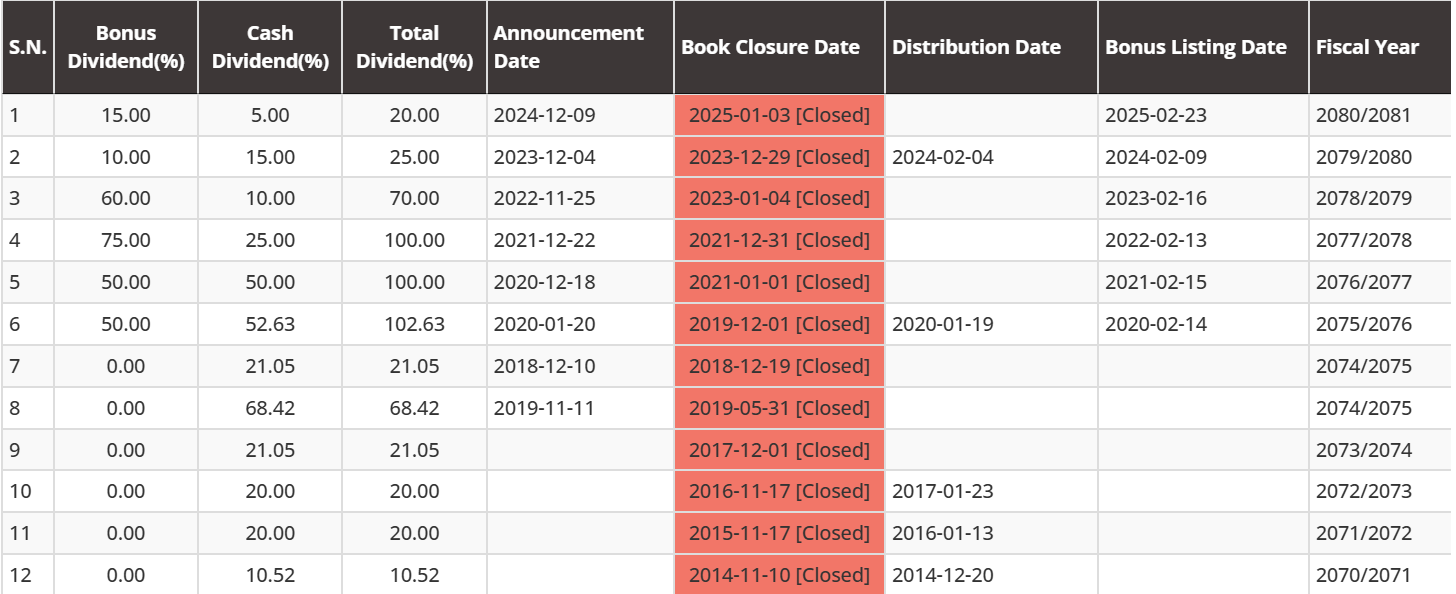The image size is (1456, 594).
Task: Click the 2019-05-31 [Closed] book closure cell
Action: click(779, 408)
